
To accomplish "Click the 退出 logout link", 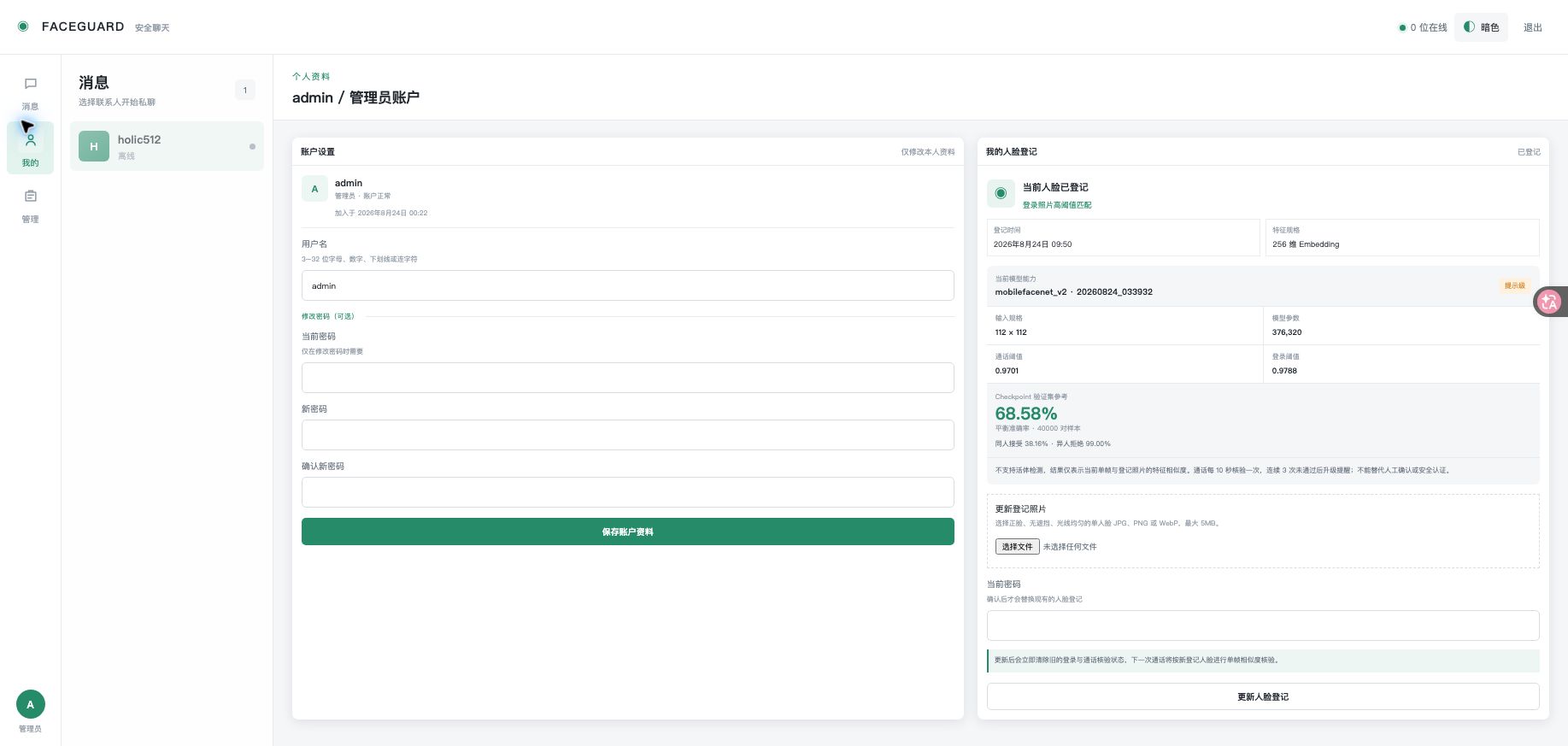I will click(x=1533, y=27).
